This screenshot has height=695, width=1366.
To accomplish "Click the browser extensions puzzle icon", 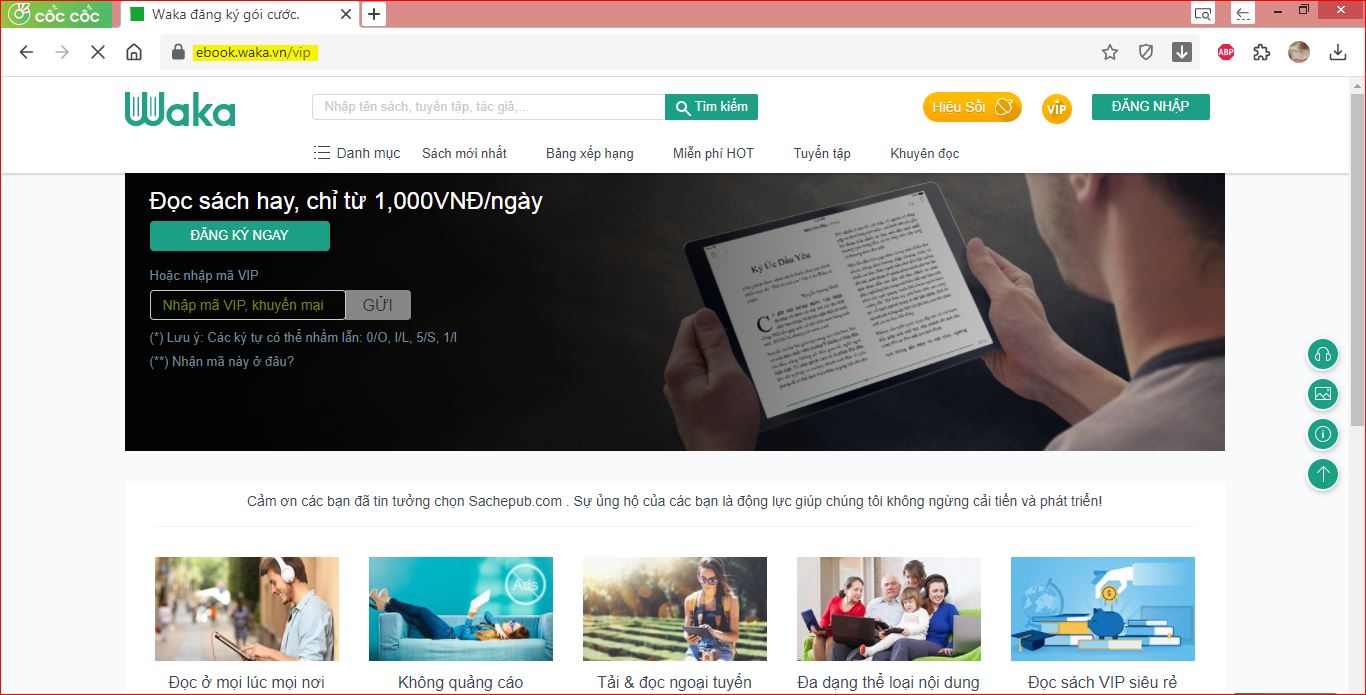I will 1261,53.
